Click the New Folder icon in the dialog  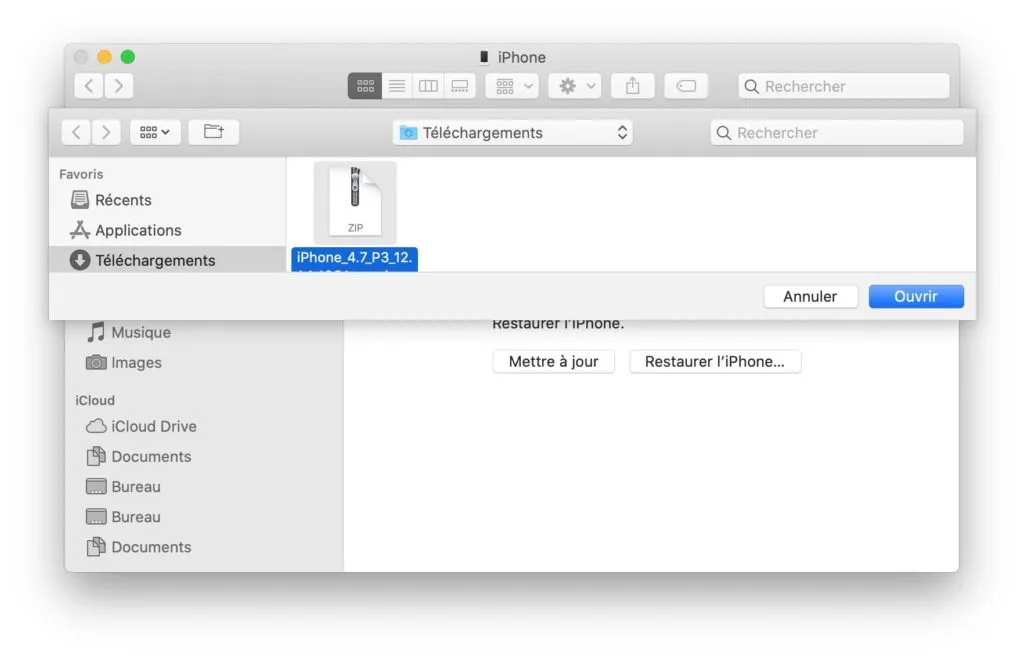213,131
